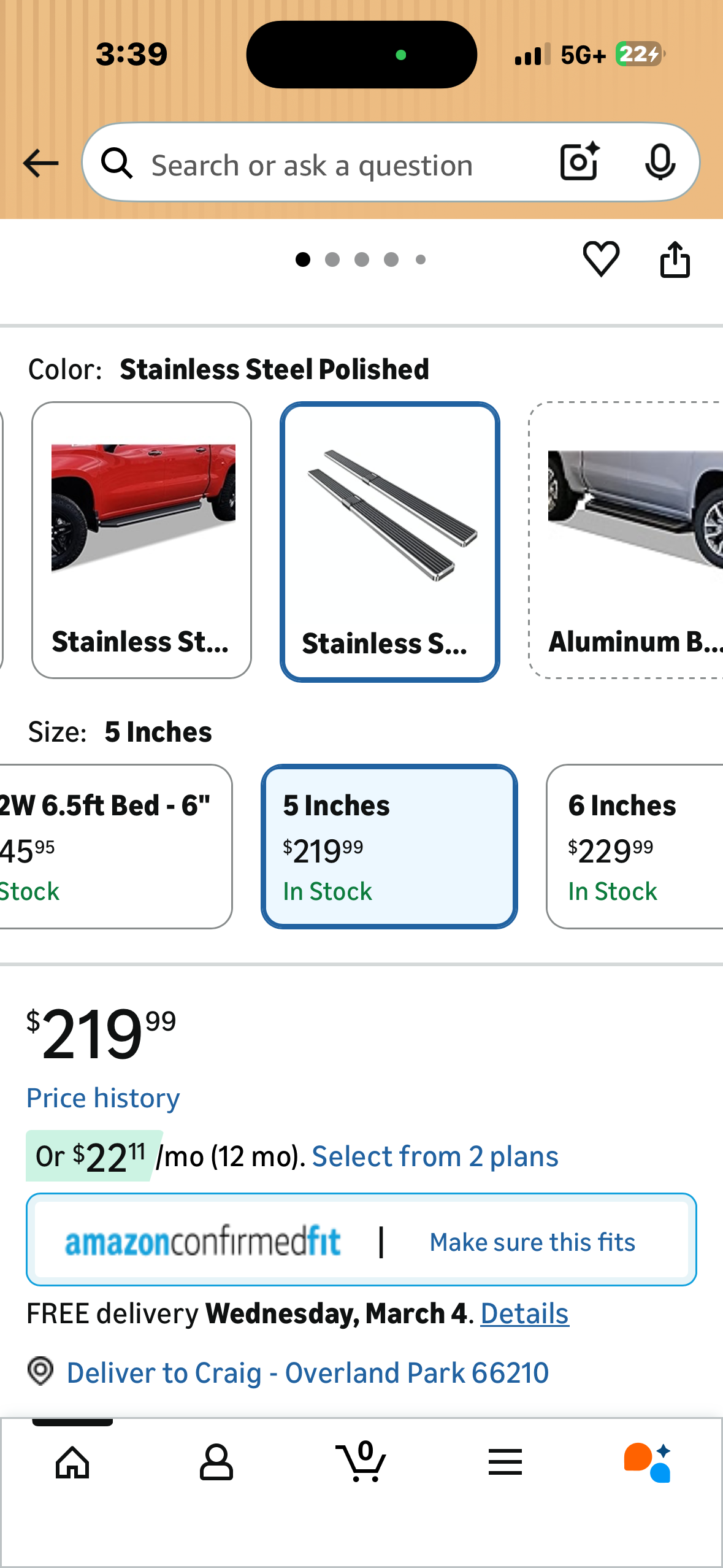Pick the 5 Inches size at $219.99

[388, 847]
